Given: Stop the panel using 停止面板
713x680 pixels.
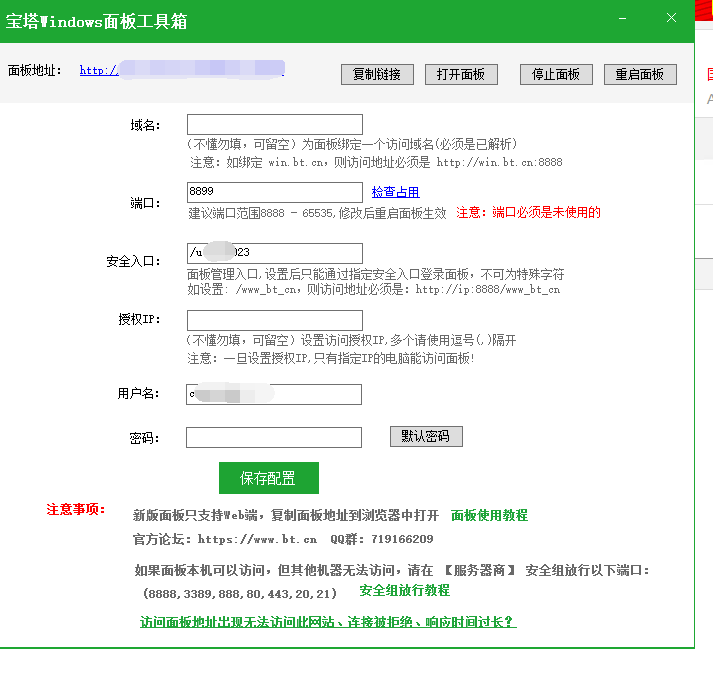Looking at the screenshot, I should 556,74.
